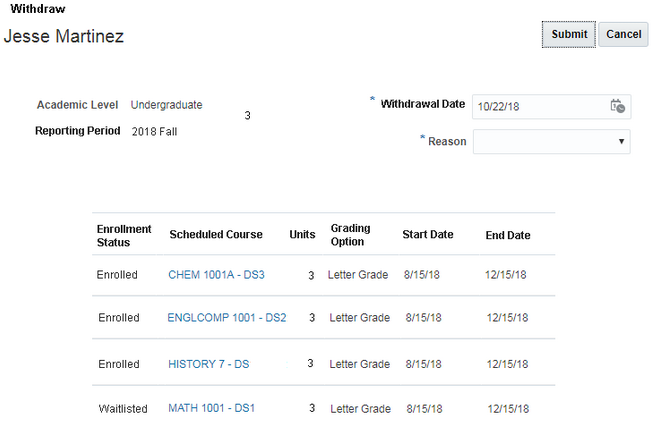This screenshot has width=656, height=422.
Task: Click the Scheduled Course column header
Action: click(x=216, y=235)
